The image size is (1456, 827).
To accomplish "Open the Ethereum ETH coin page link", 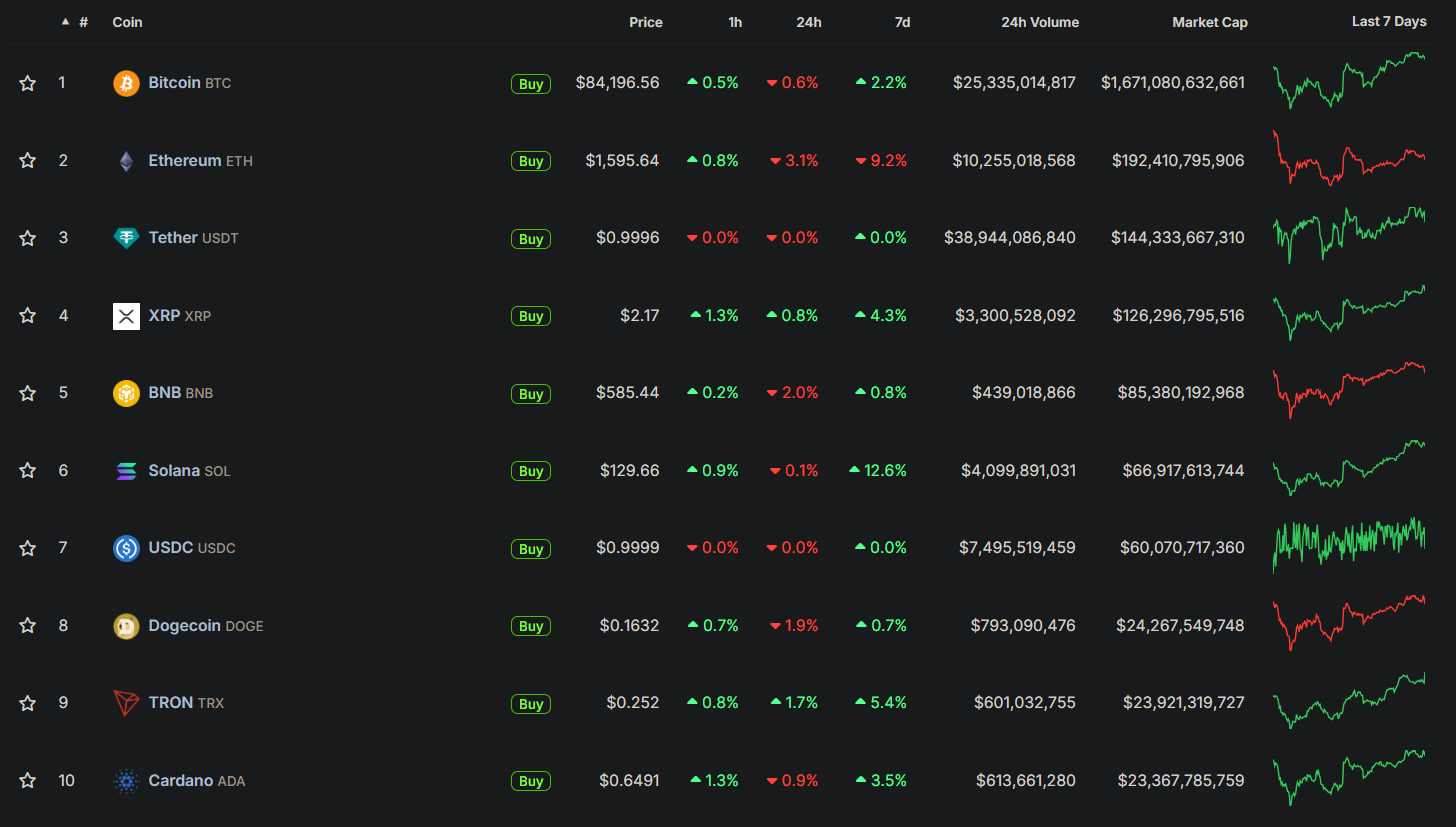I will (201, 160).
